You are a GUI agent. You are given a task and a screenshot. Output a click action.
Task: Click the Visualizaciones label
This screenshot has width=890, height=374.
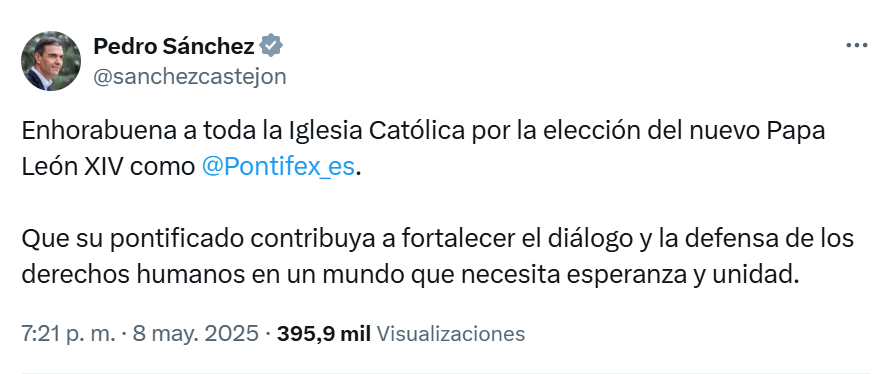(x=451, y=334)
